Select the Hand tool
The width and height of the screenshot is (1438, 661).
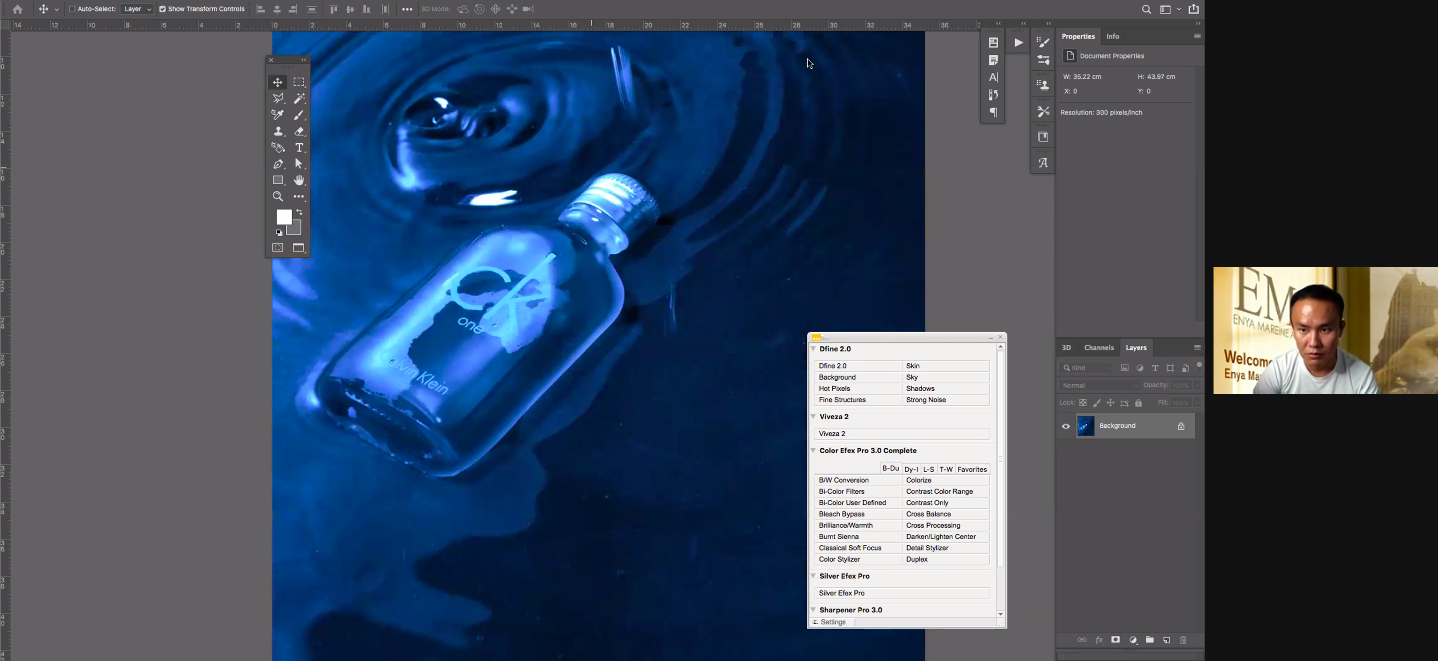click(x=299, y=180)
